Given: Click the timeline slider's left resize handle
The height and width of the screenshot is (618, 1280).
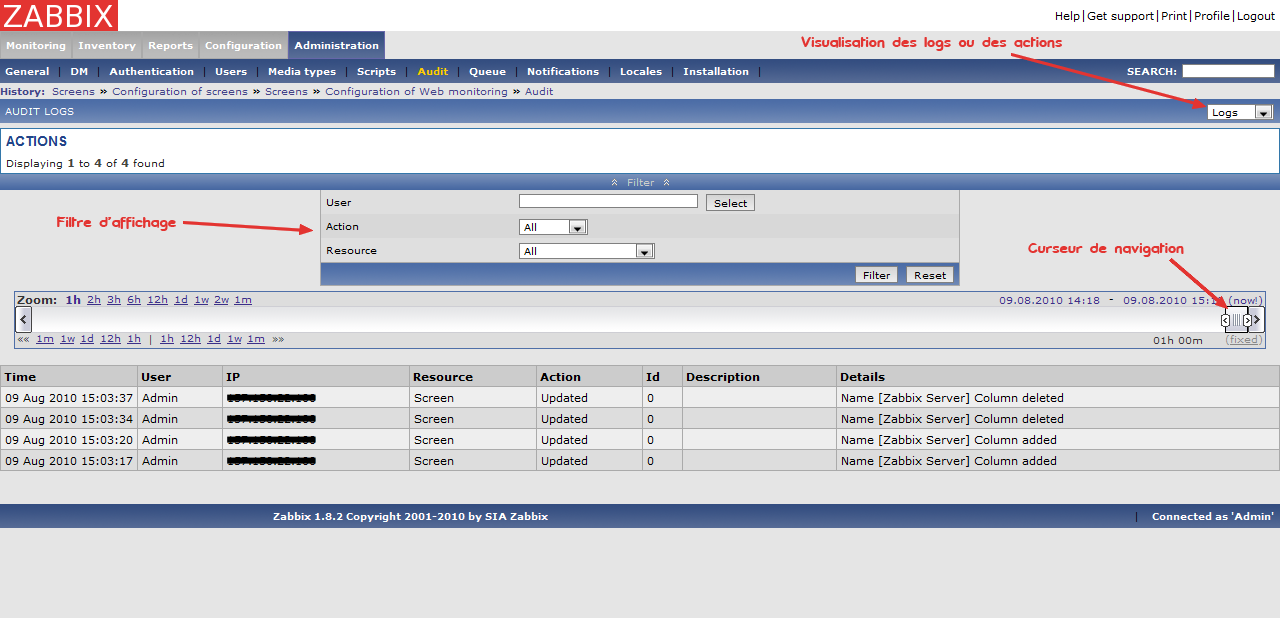Looking at the screenshot, I should [x=1226, y=320].
